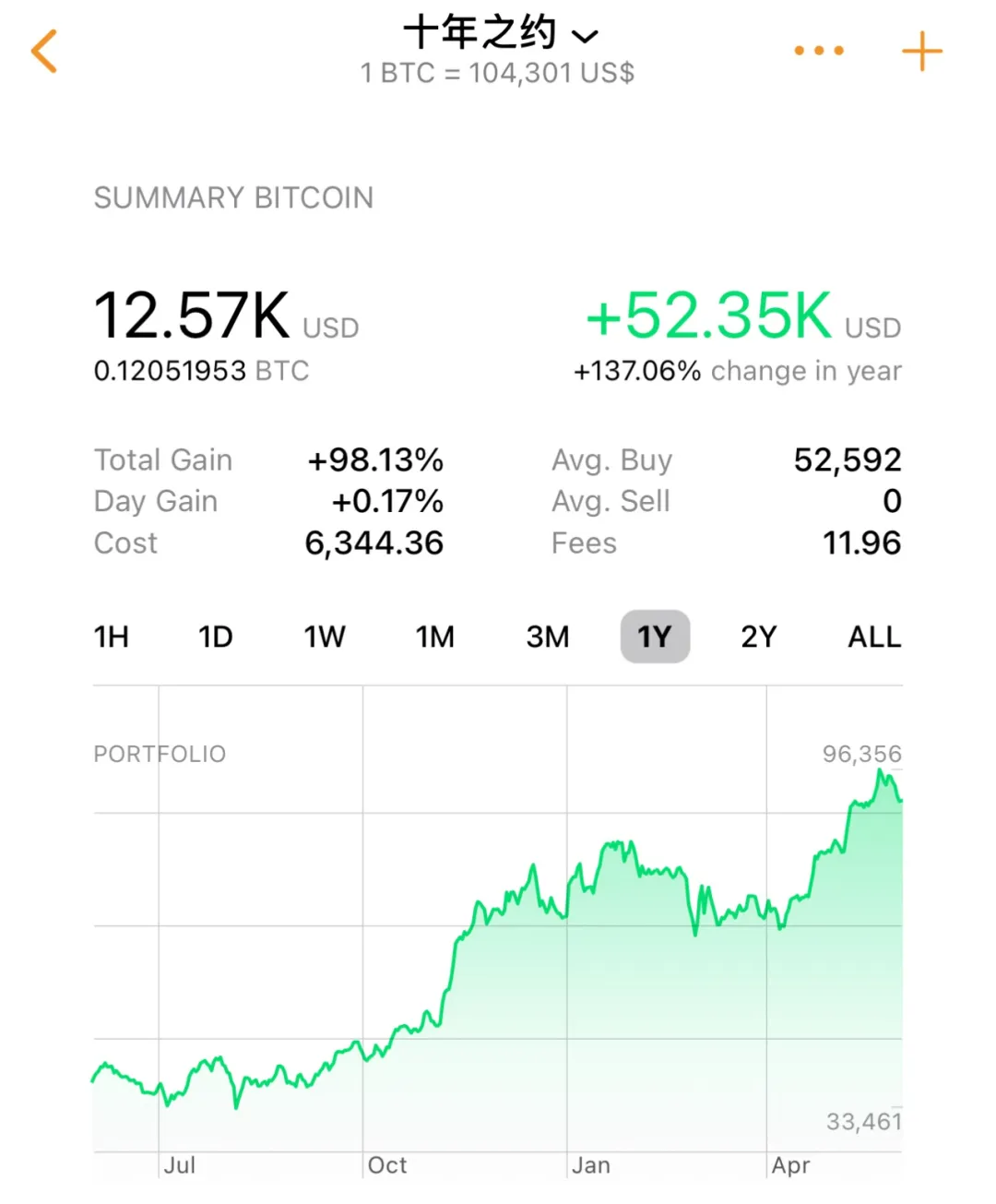Switch chart to 1D range
This screenshot has height=1204, width=996.
tap(216, 637)
